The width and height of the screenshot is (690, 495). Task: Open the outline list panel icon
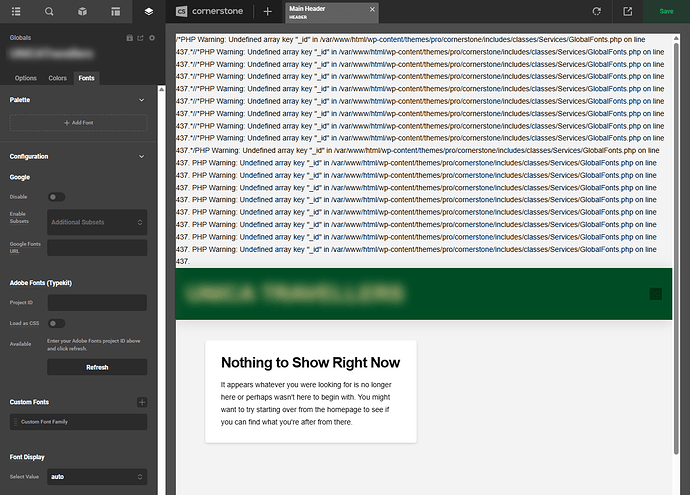(16, 11)
